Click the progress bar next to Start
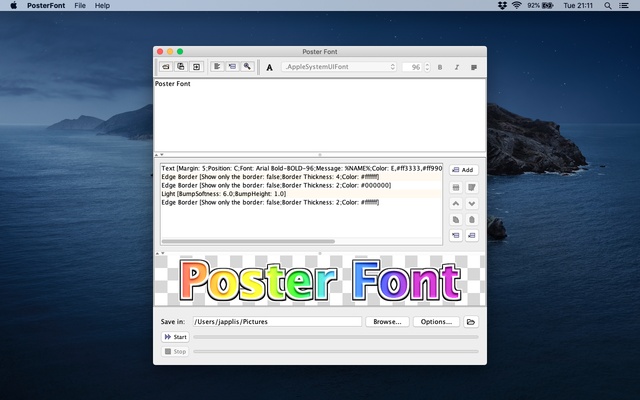The image size is (640, 400). (x=336, y=337)
